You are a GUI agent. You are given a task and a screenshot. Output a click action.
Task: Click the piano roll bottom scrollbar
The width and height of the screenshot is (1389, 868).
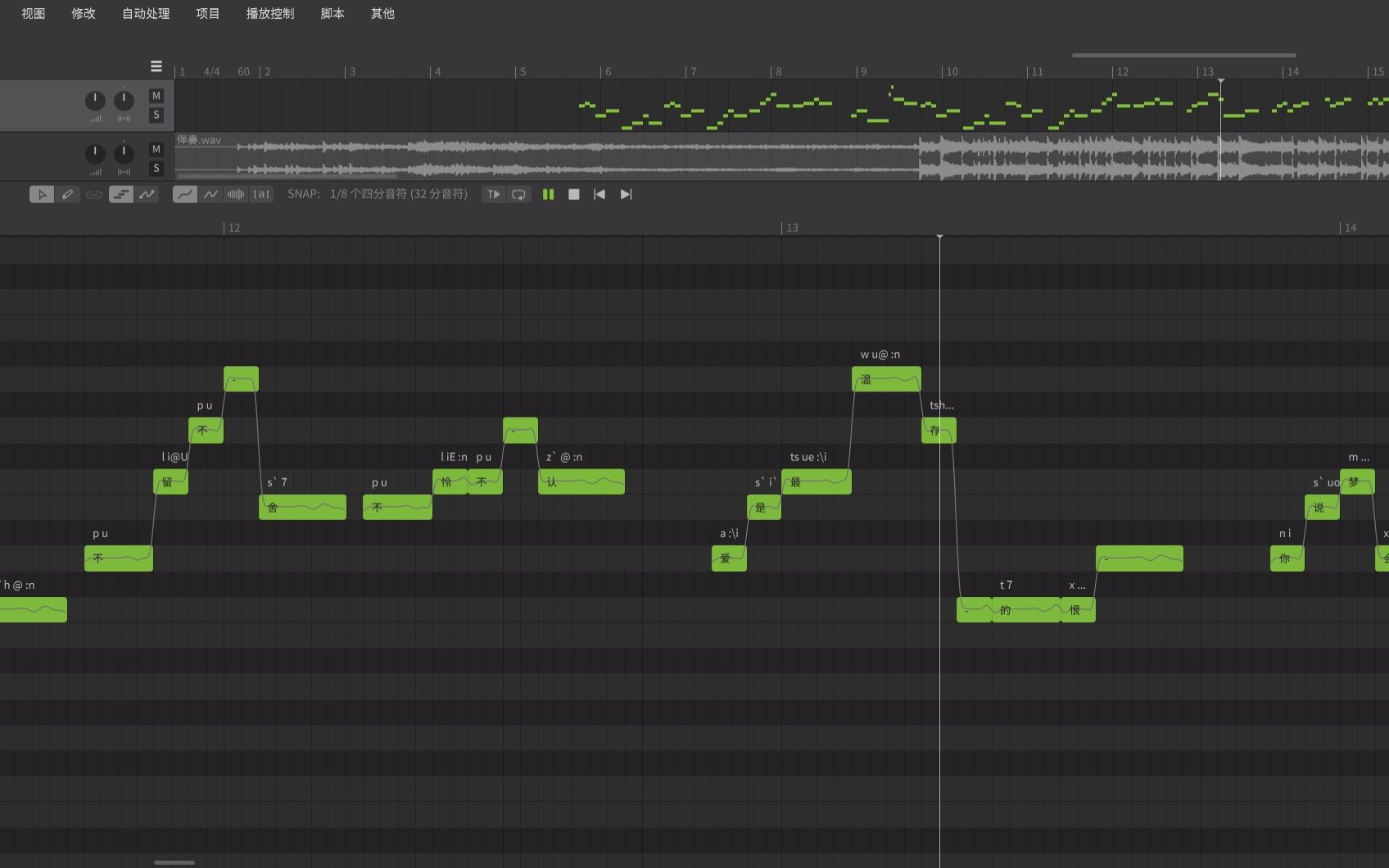[174, 862]
